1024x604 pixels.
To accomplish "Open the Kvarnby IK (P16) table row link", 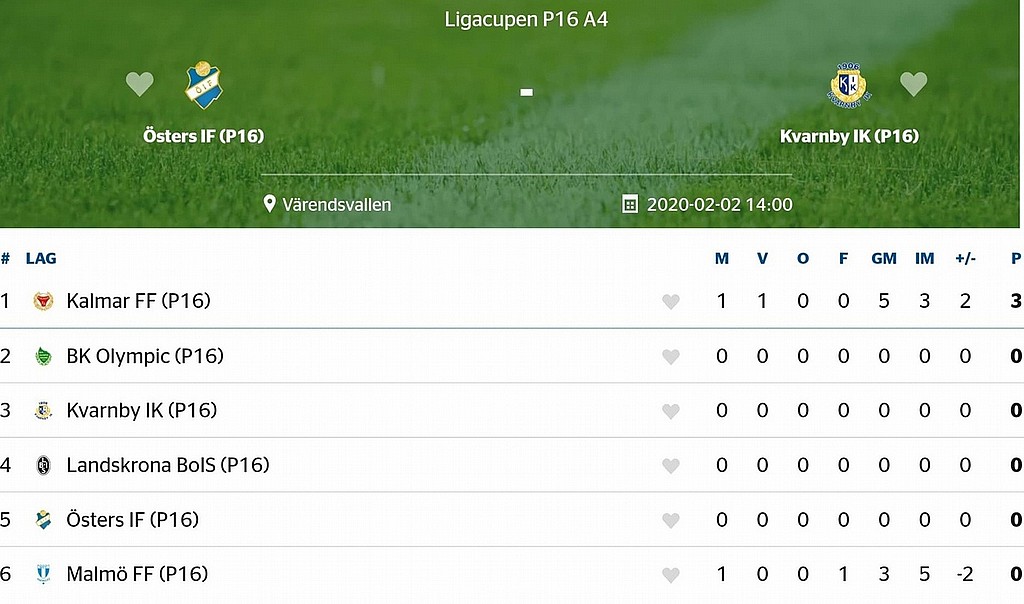I will coord(141,410).
